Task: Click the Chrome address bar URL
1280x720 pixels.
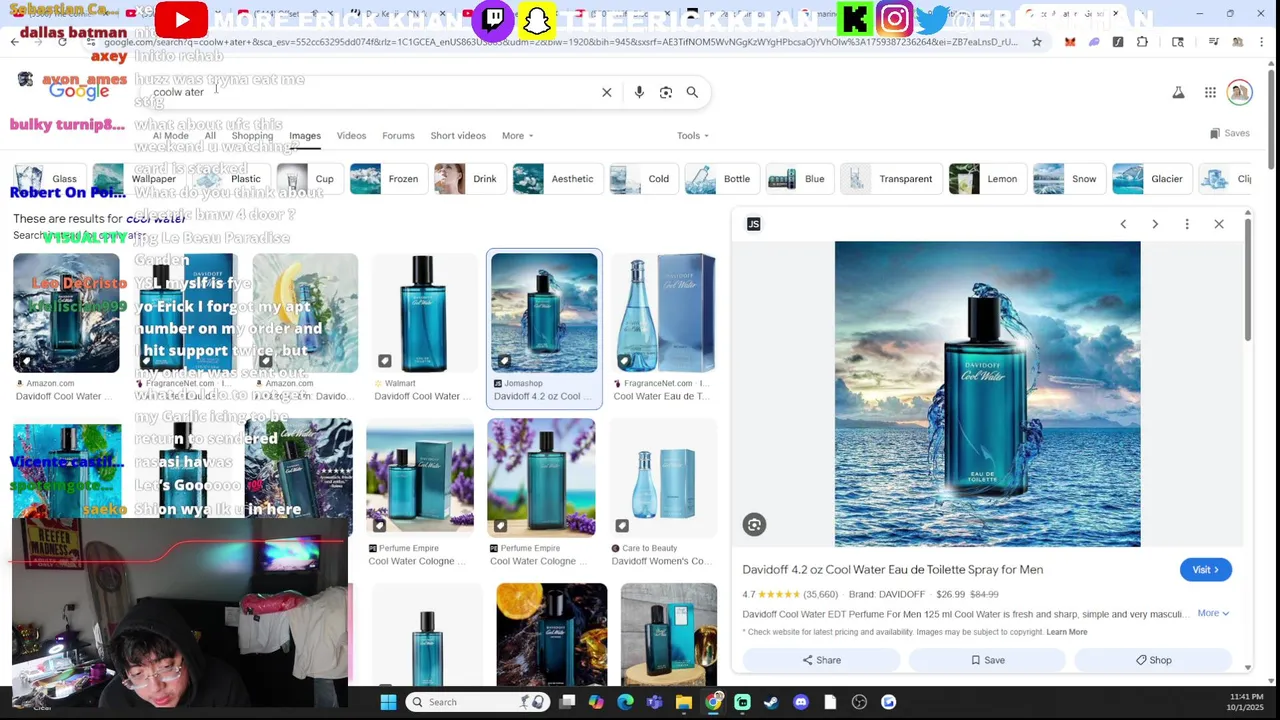Action: coord(560,42)
